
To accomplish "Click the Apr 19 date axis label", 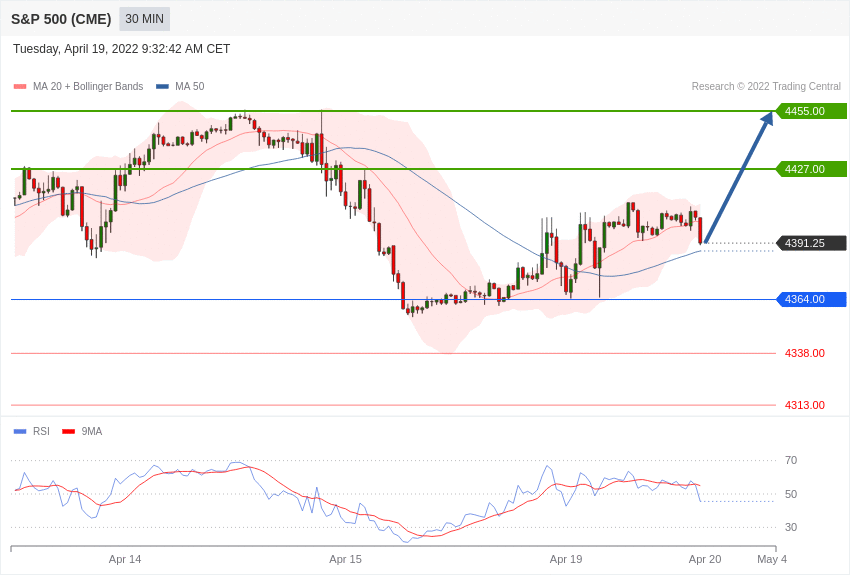I will [x=566, y=559].
